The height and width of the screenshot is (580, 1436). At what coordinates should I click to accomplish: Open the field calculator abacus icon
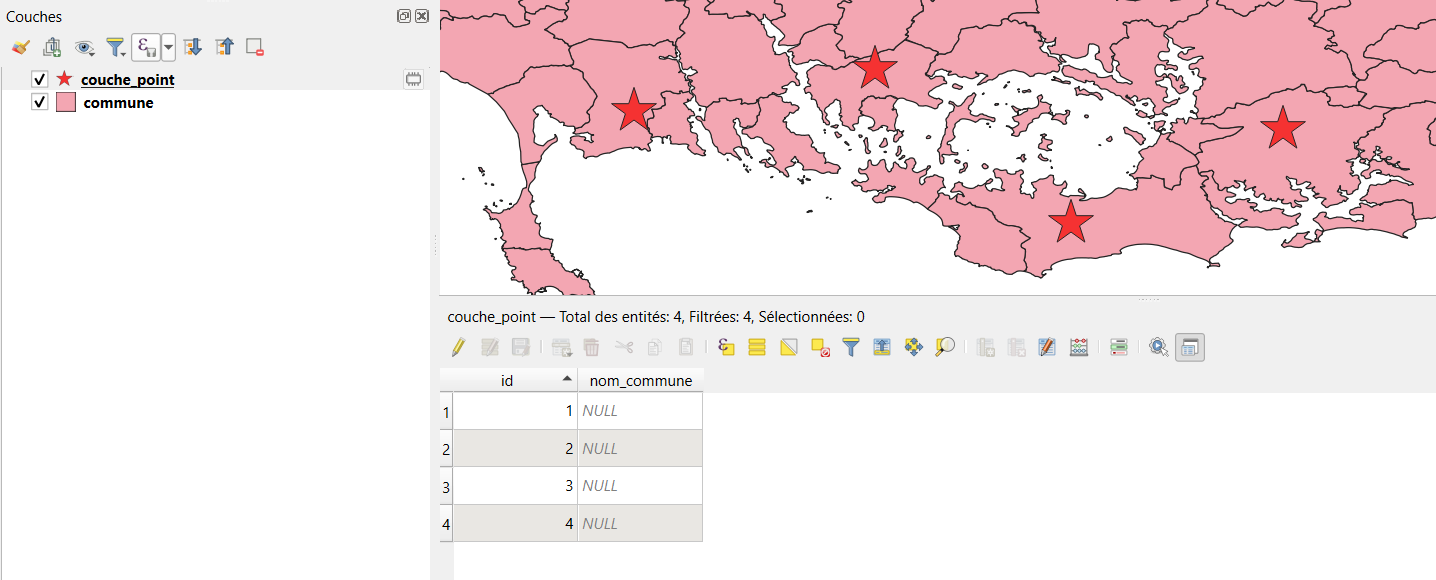point(1078,347)
